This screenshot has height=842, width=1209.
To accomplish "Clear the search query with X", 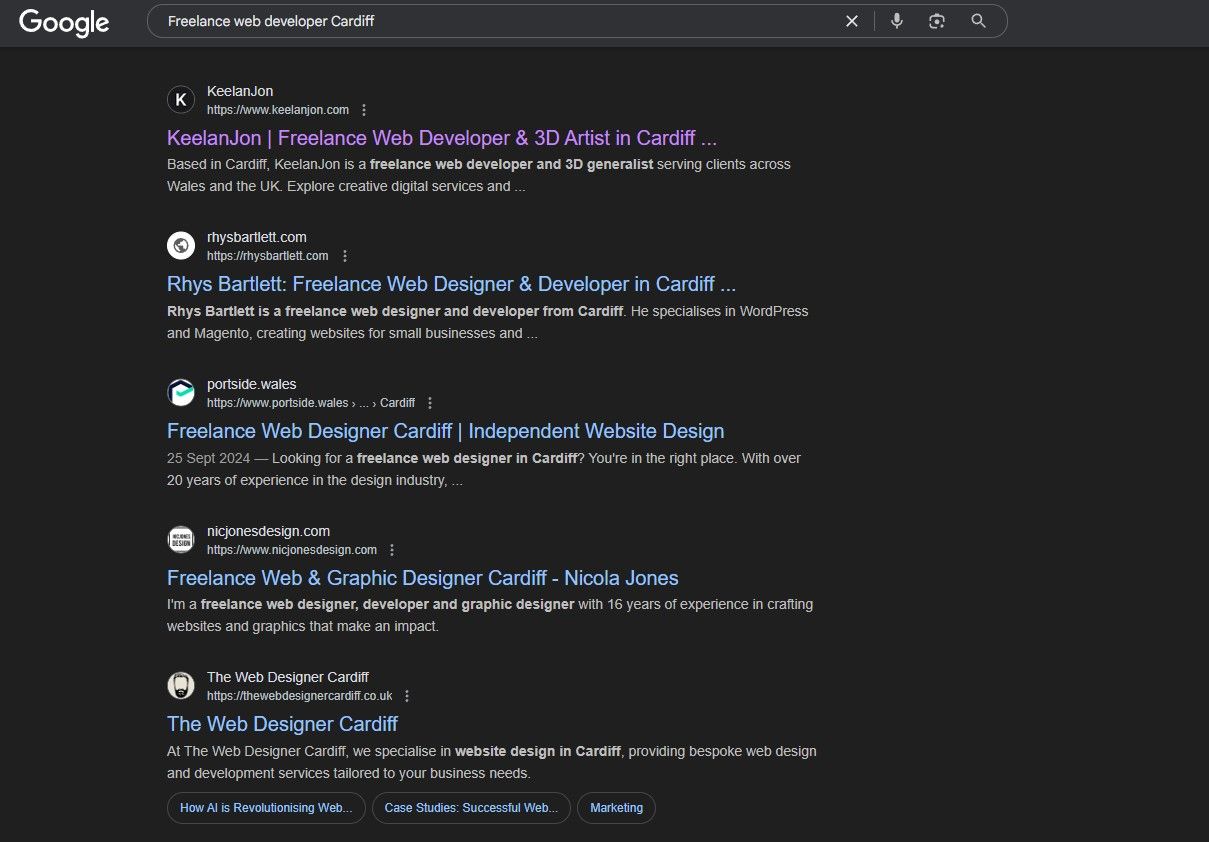I will [x=852, y=21].
